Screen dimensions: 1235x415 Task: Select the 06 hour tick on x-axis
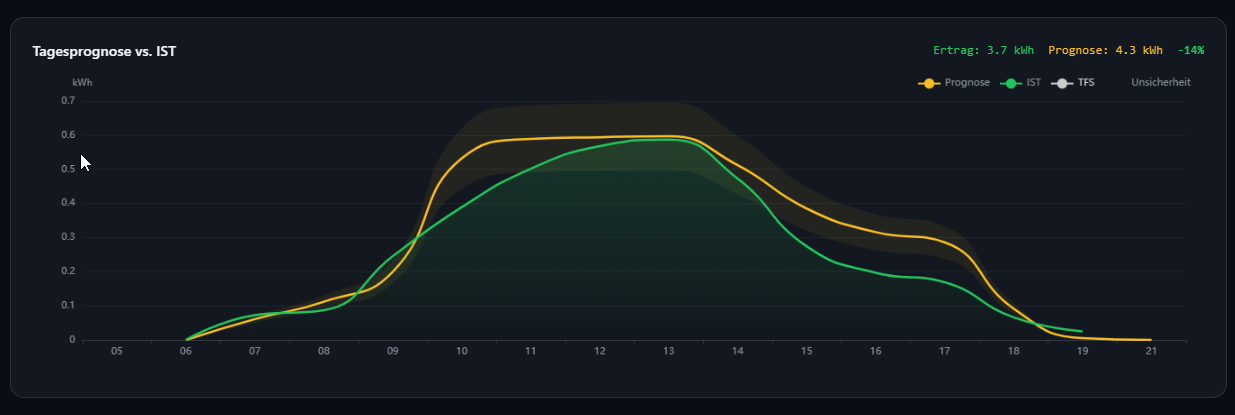(x=186, y=352)
